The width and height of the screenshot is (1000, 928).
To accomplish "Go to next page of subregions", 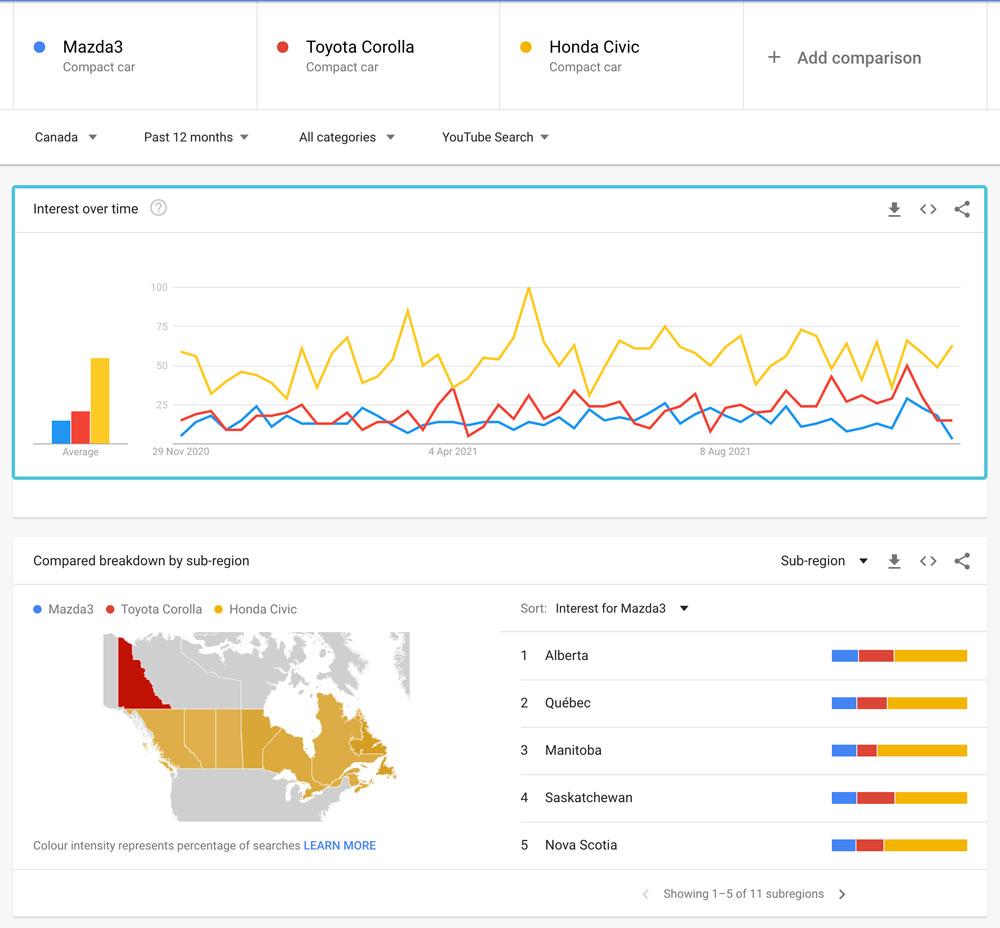I will click(x=842, y=894).
